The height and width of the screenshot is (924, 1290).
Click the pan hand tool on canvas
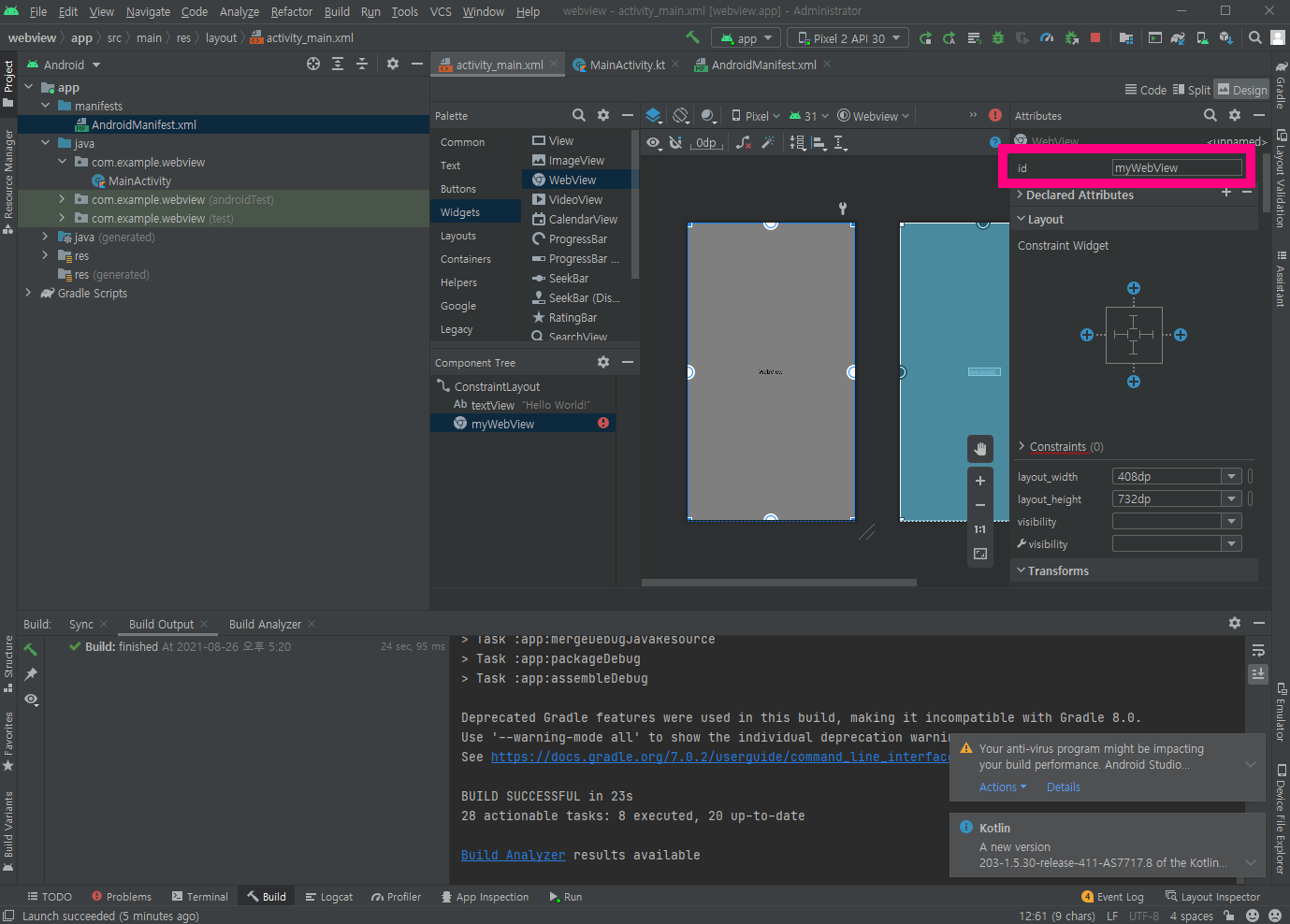[980, 449]
